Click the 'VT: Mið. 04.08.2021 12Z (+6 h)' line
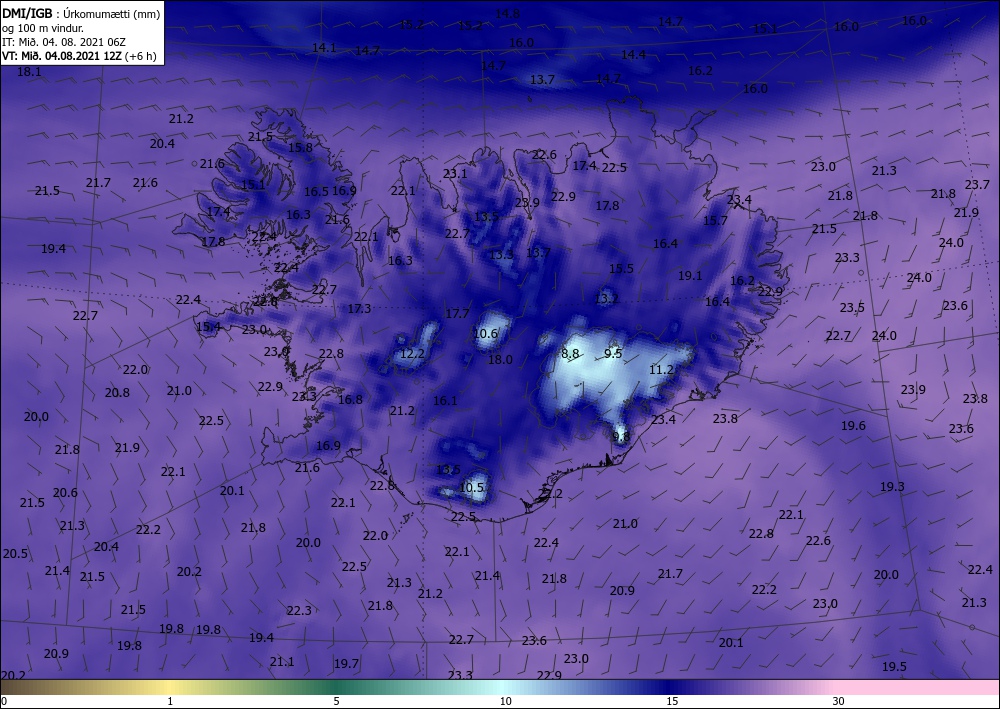The image size is (1000, 709). (x=79, y=55)
